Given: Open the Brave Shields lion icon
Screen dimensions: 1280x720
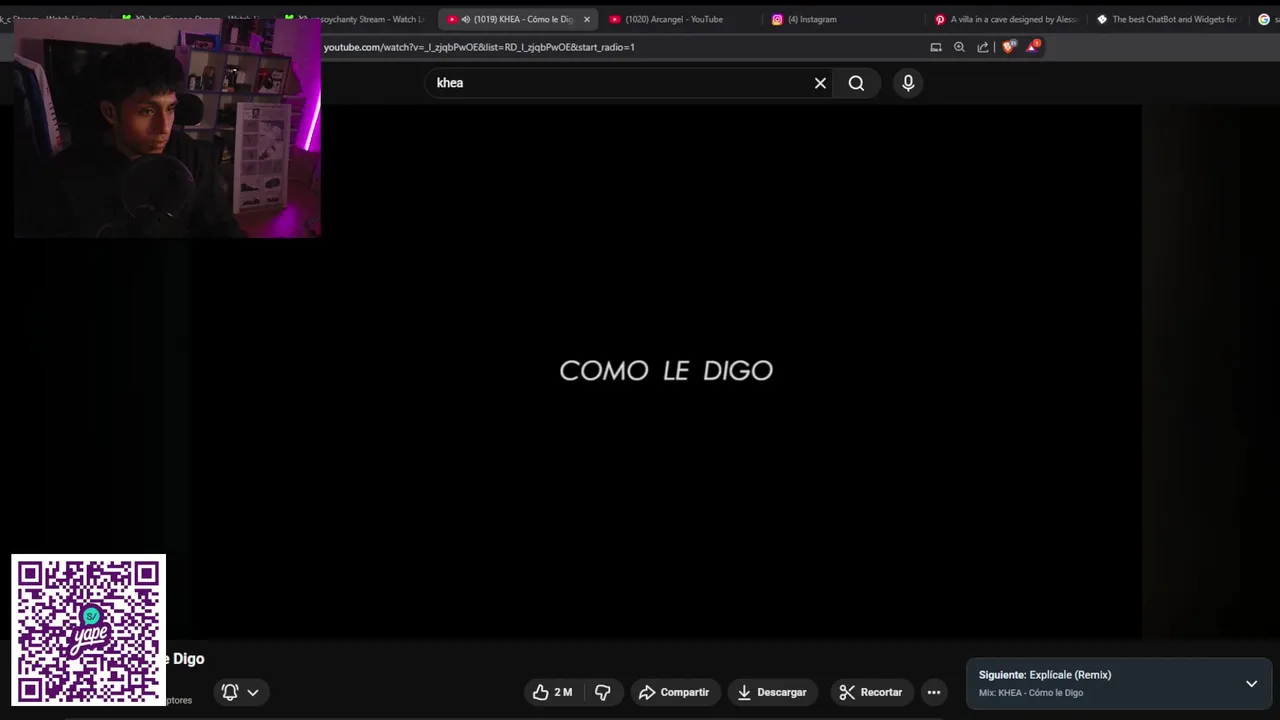Looking at the screenshot, I should (x=1008, y=46).
